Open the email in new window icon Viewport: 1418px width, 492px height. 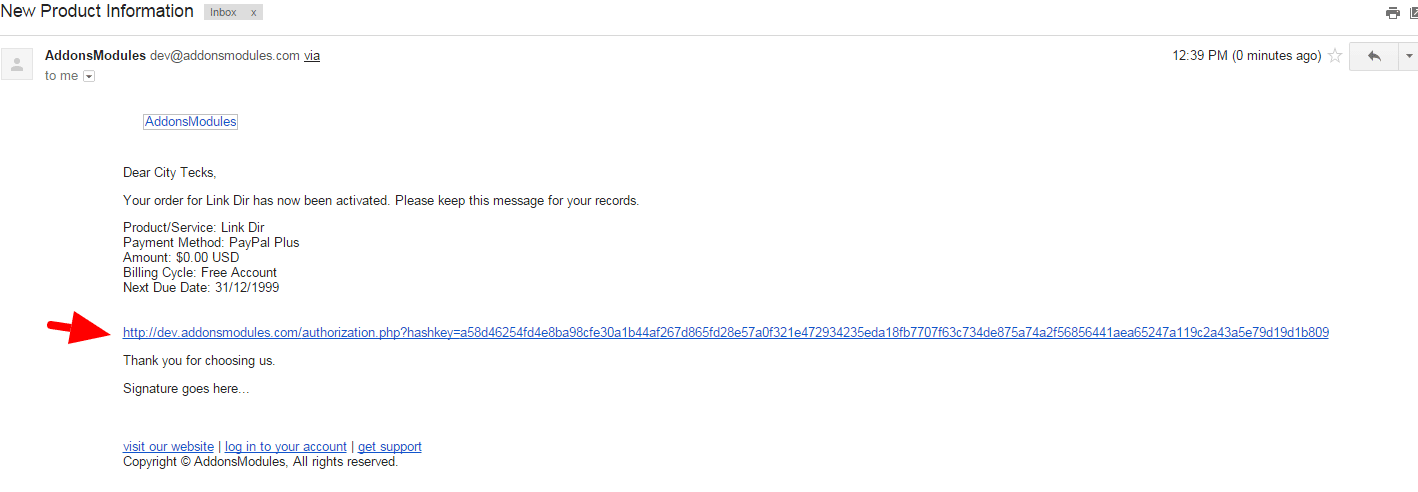[x=1413, y=13]
